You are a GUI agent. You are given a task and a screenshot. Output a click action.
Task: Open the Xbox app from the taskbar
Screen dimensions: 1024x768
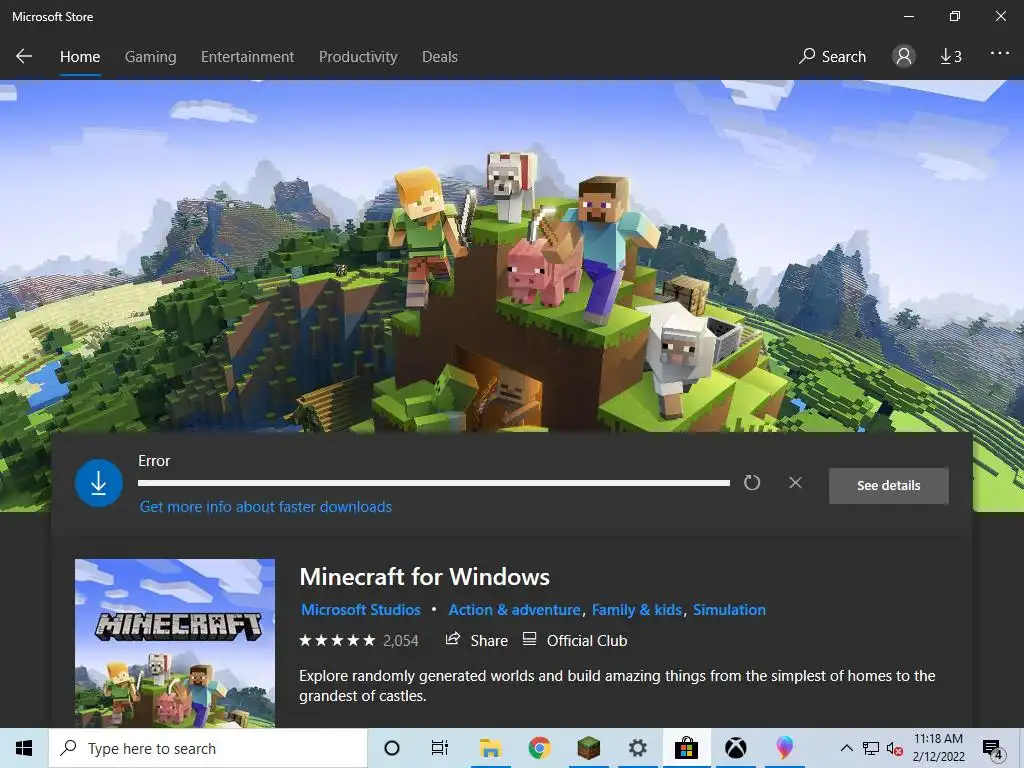click(736, 748)
